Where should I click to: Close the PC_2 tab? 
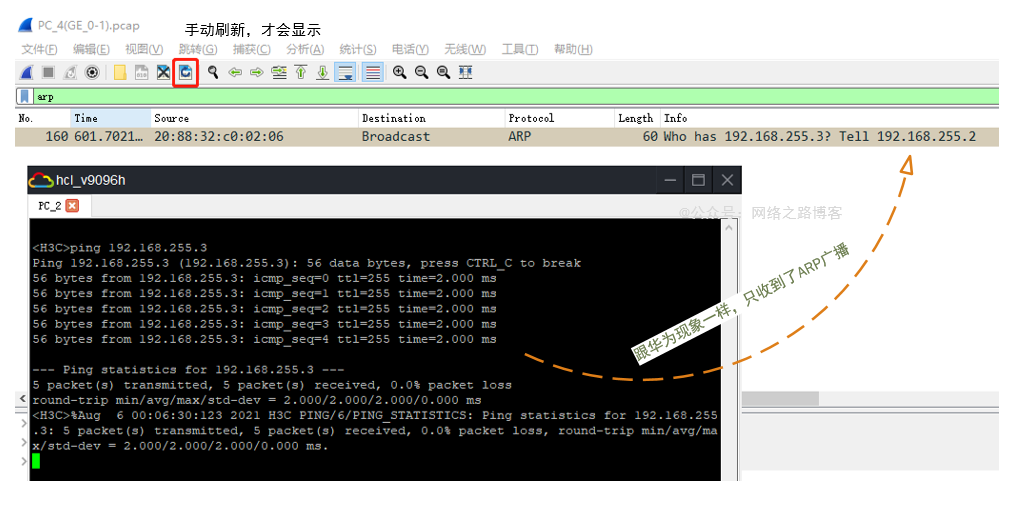(x=72, y=206)
